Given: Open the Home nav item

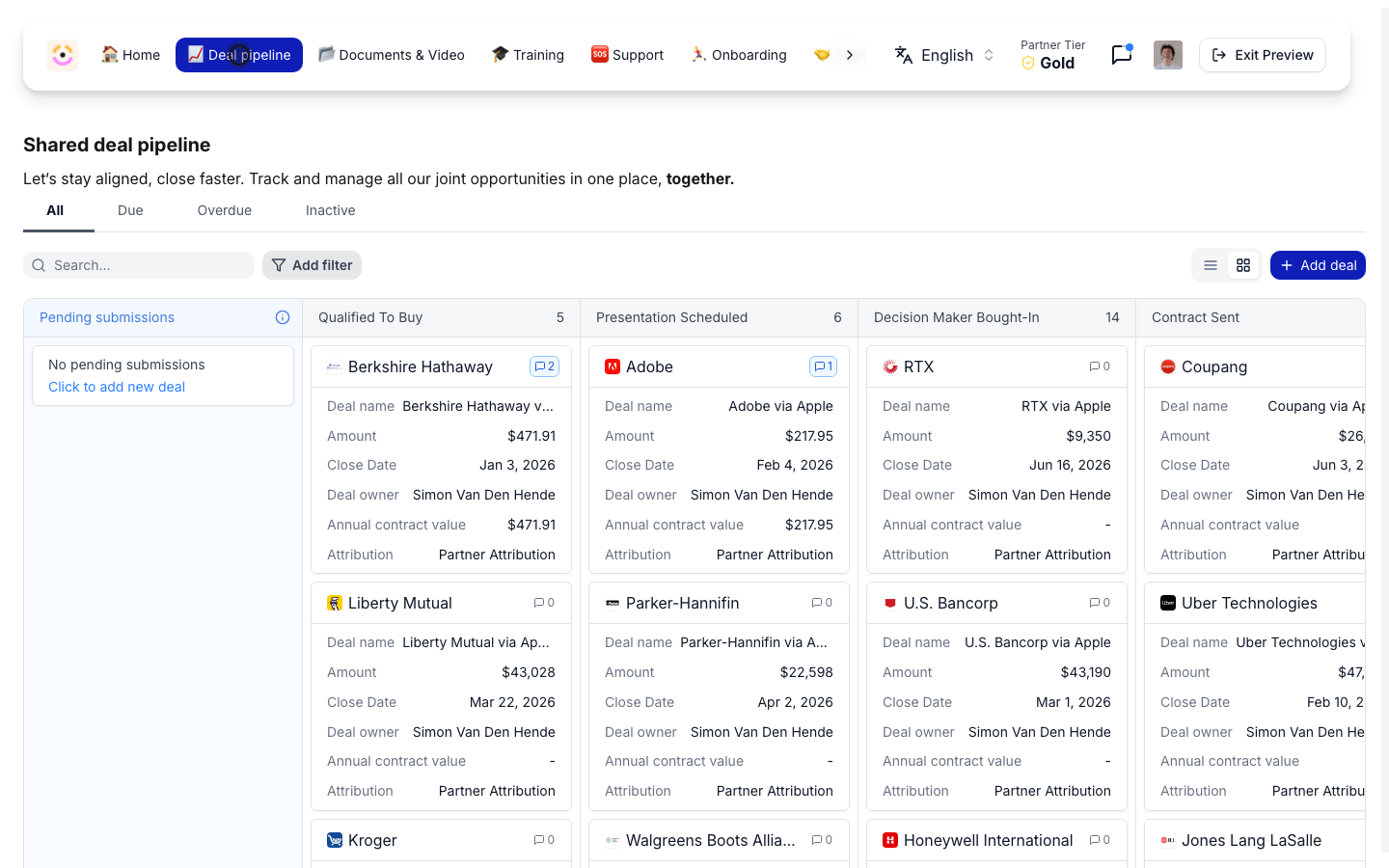Looking at the screenshot, I should (x=131, y=55).
